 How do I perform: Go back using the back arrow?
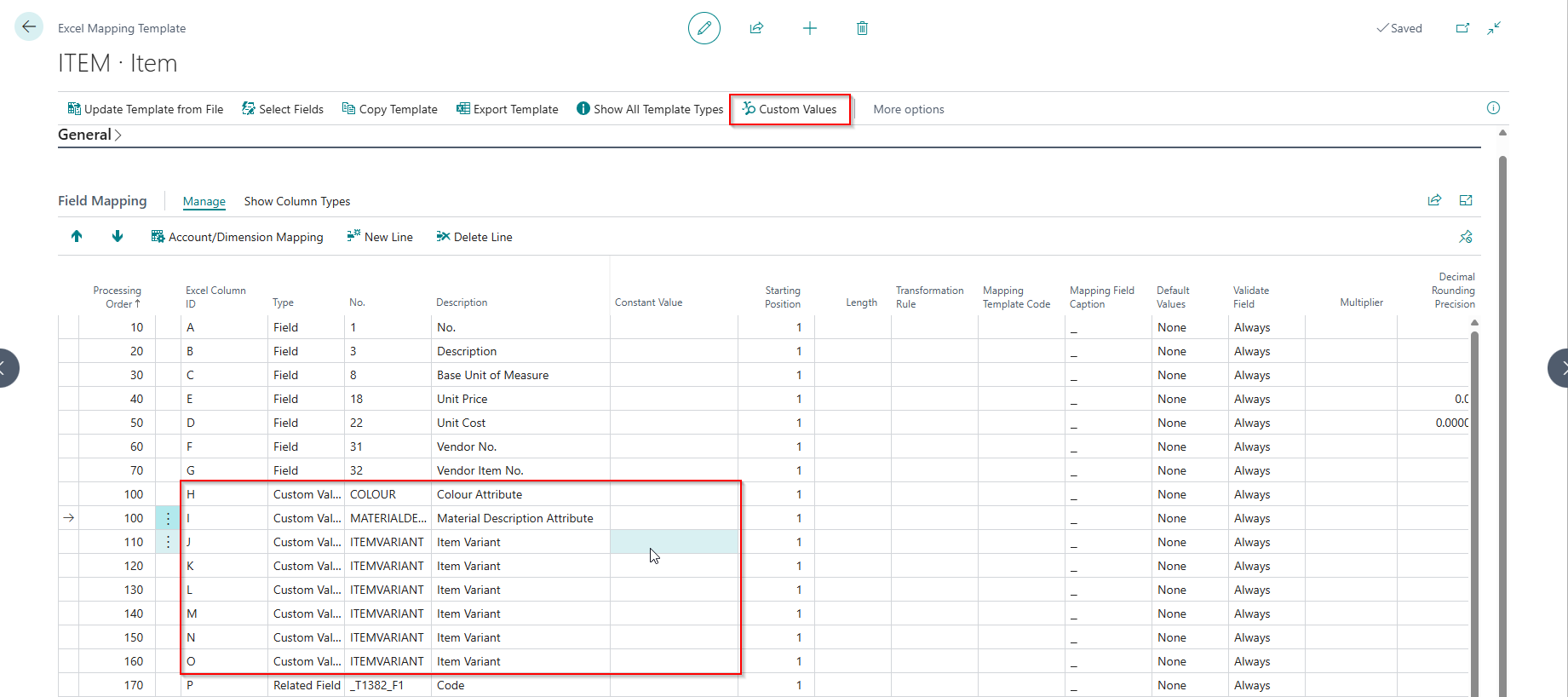29,27
